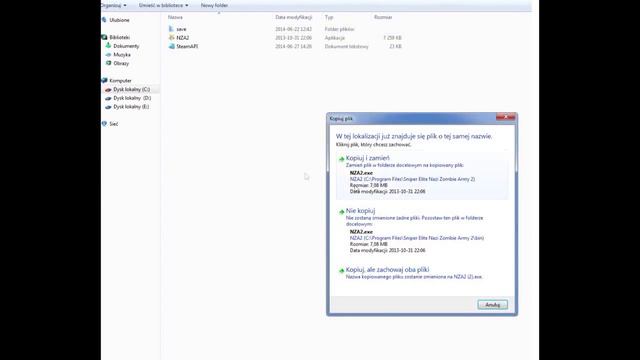The image size is (640, 360).
Task: Open Komputer in the sidebar
Action: [120, 80]
